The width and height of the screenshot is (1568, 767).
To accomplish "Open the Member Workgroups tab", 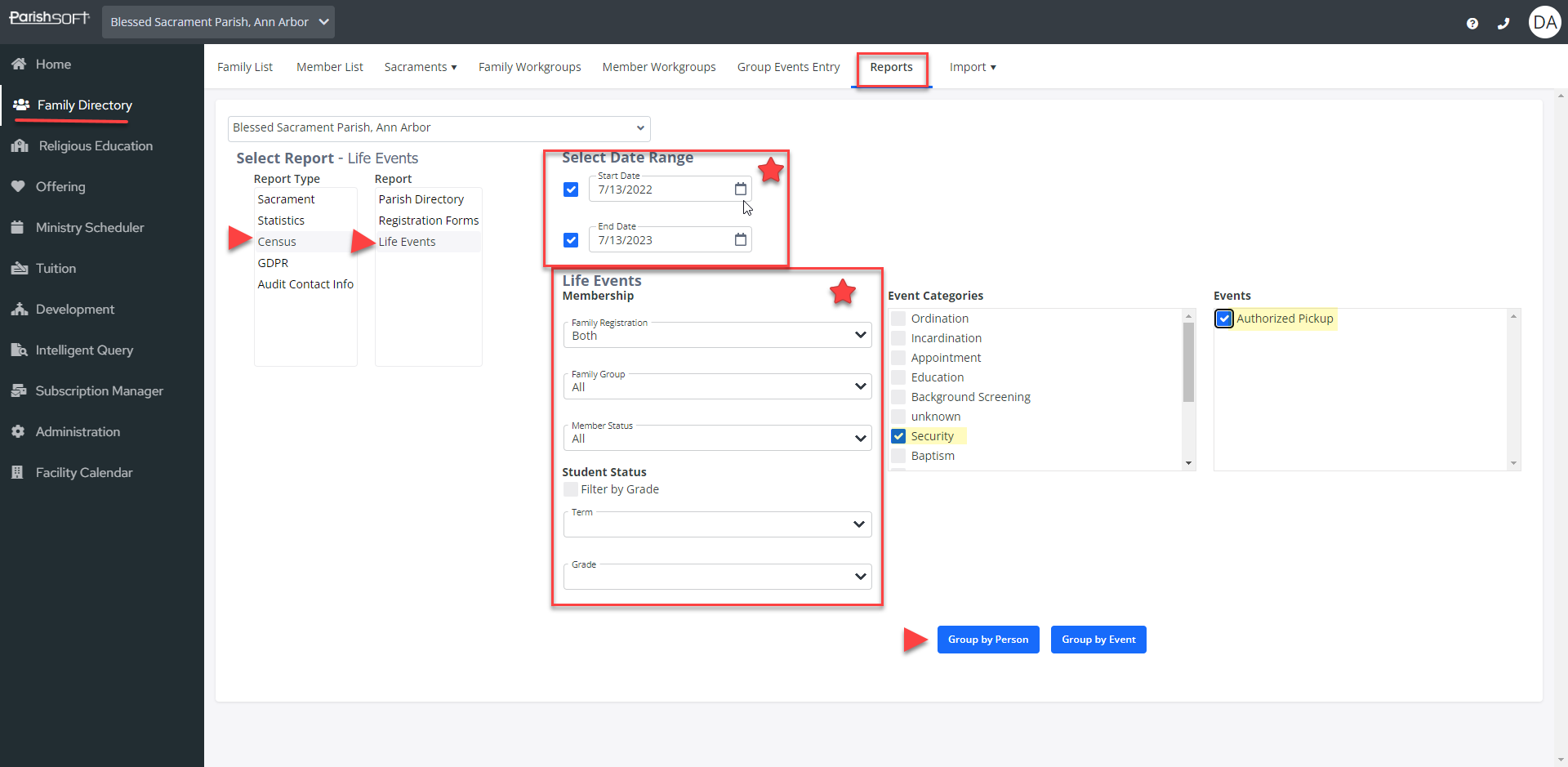I will pos(659,67).
